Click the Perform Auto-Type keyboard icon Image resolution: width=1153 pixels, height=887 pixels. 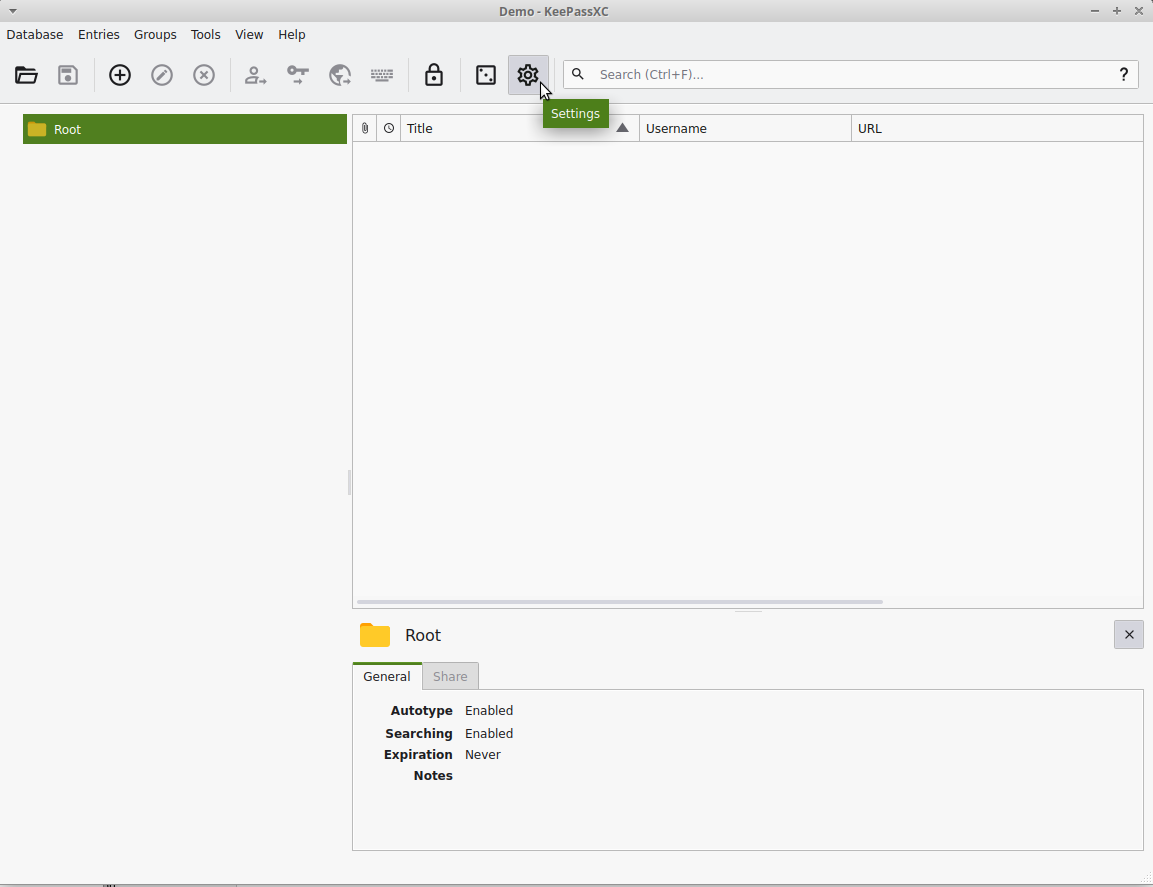click(382, 75)
